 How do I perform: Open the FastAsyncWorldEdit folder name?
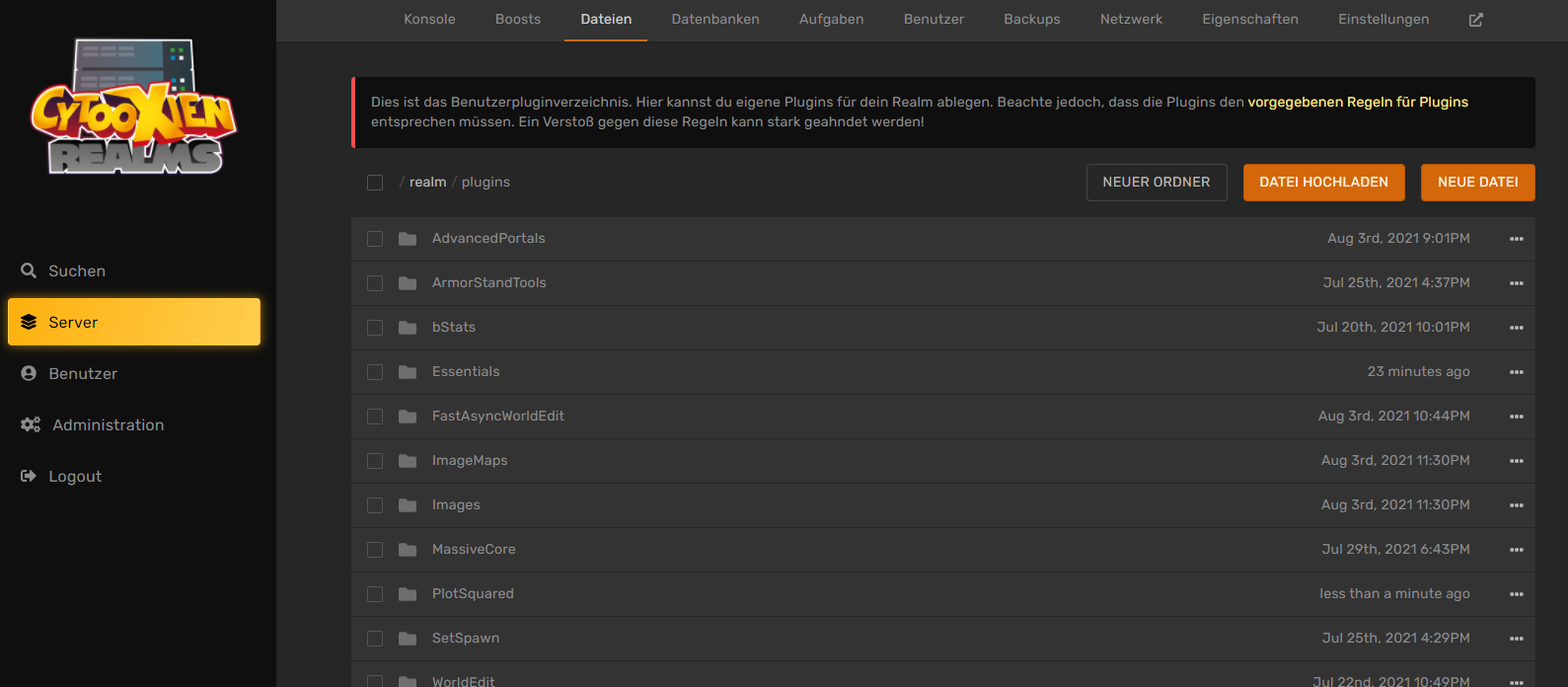coord(498,417)
